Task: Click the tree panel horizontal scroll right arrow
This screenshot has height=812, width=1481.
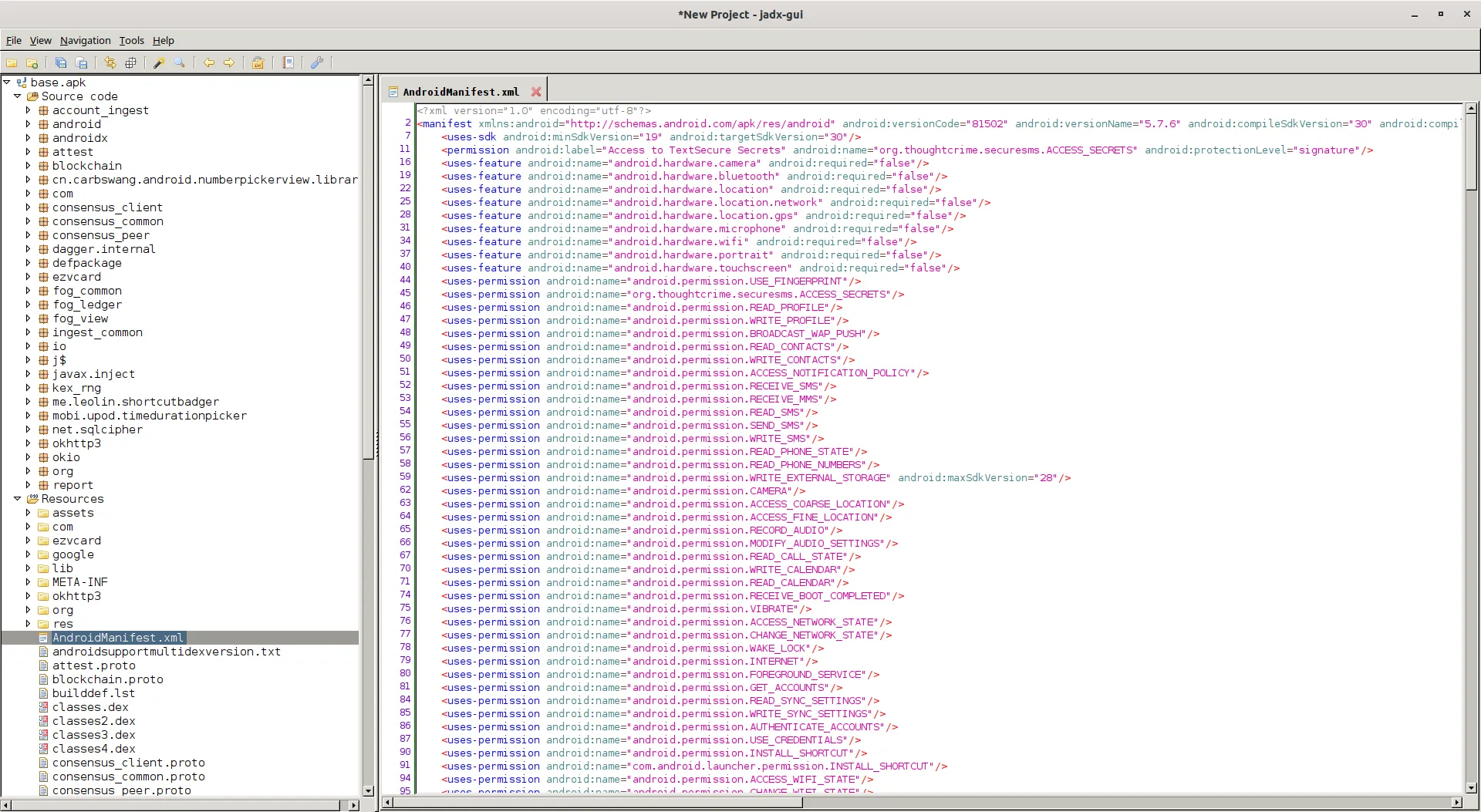Action: pyautogui.click(x=353, y=805)
